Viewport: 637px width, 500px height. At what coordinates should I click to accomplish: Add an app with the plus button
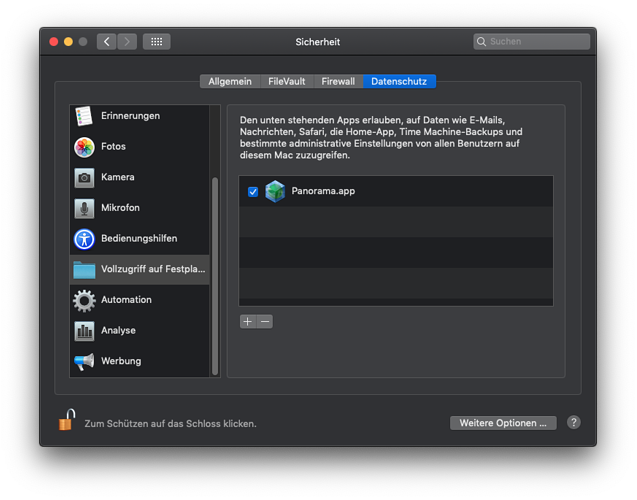click(248, 322)
